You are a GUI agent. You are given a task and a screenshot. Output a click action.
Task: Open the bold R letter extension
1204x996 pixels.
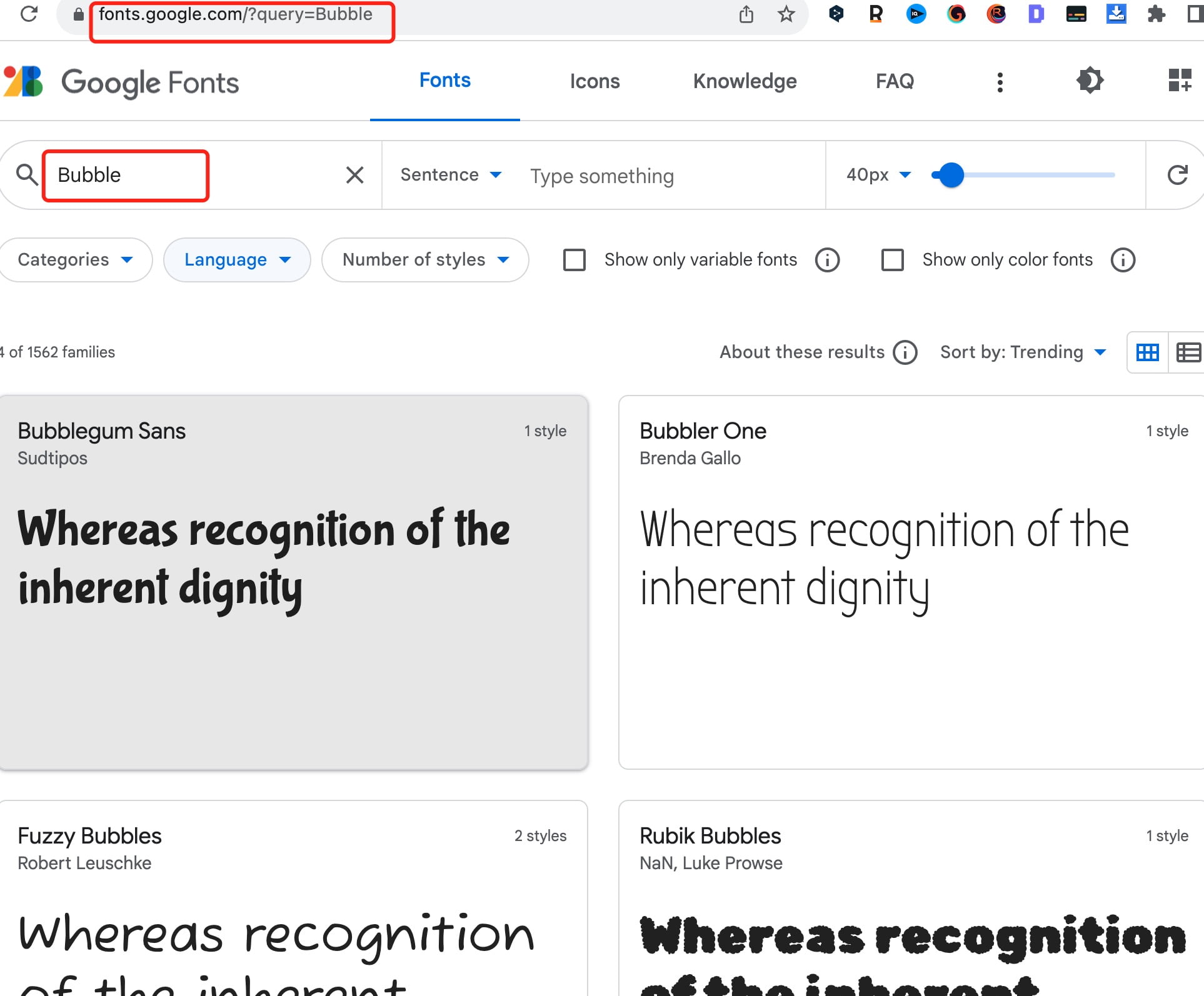point(876,14)
